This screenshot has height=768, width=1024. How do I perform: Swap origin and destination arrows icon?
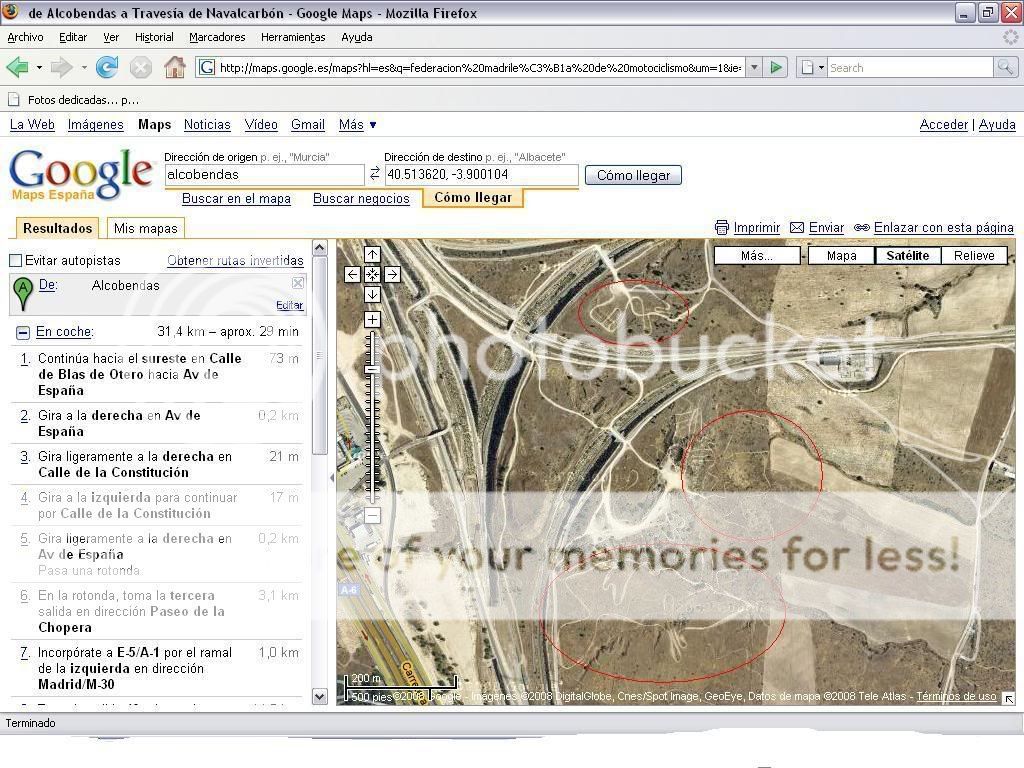(375, 174)
